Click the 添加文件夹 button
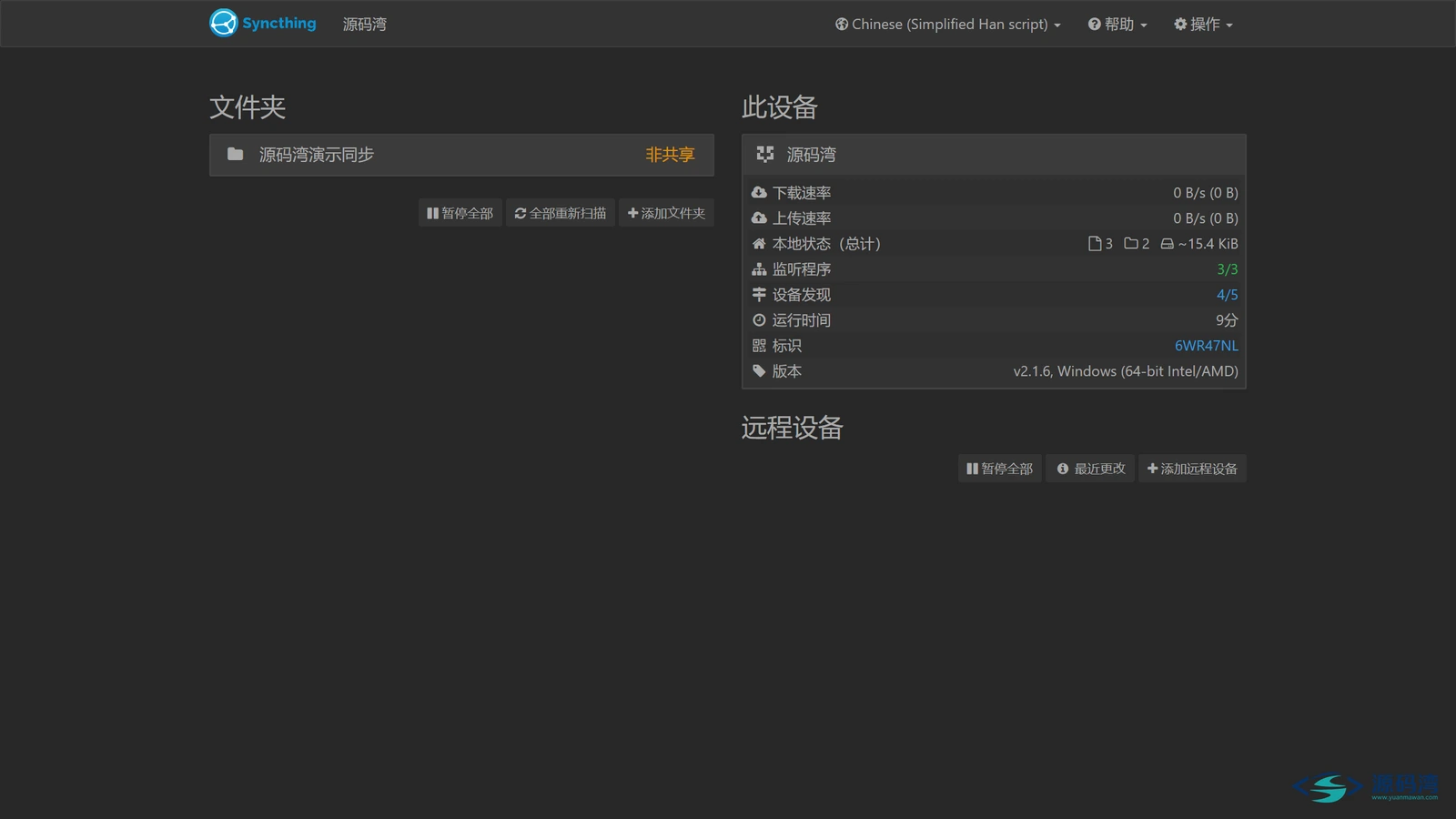The width and height of the screenshot is (1456, 819). [x=666, y=213]
